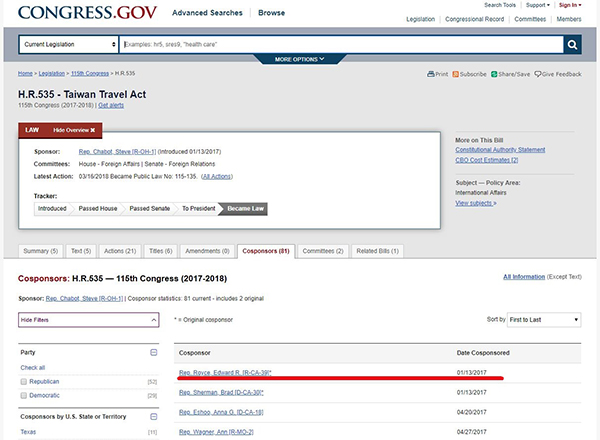Collapse Cosponsors by U.S. State section
600x440 pixels.
[x=153, y=415]
